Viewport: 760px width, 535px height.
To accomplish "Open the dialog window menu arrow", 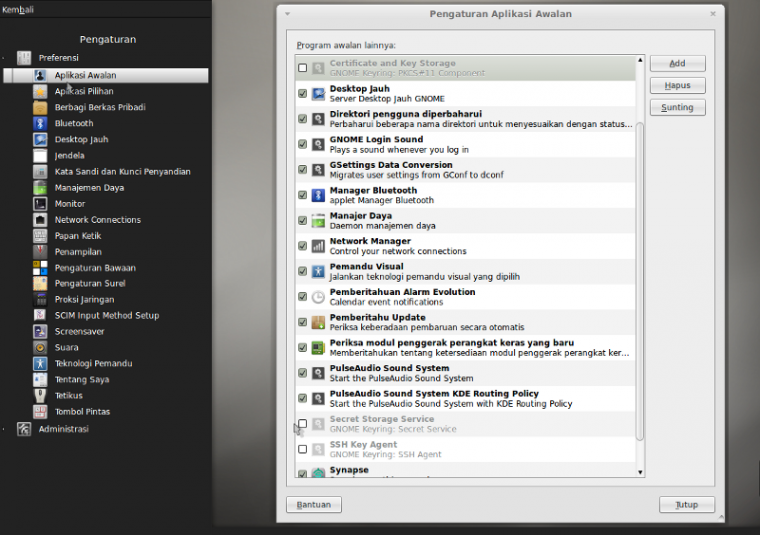I will point(287,14).
